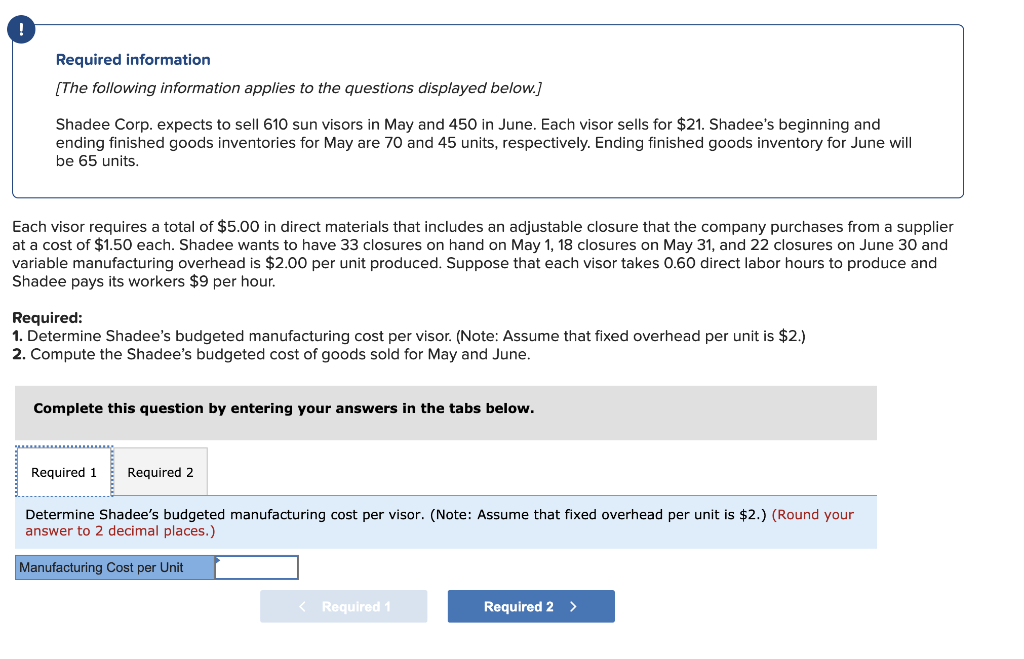Screen dimensions: 1024x659
Task: Click the bold 'Required:' heading
Action: [47, 318]
